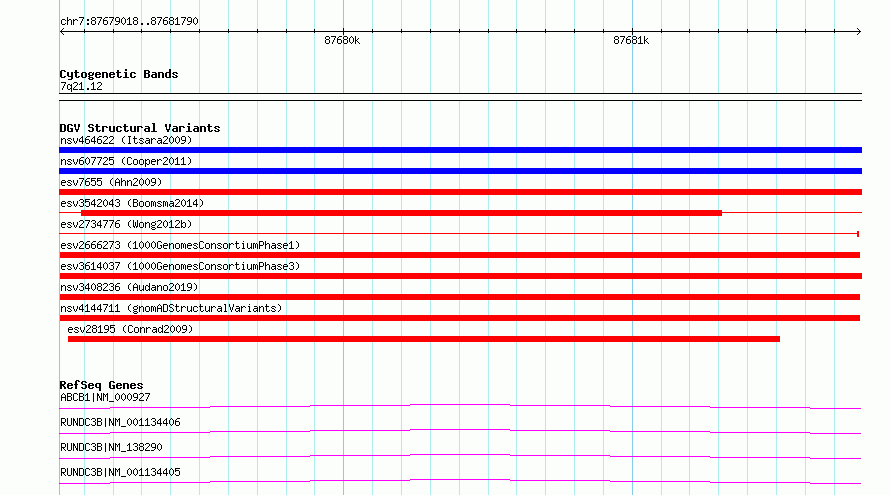Click the esv7655 (Ahn2009) red variant bar
This screenshot has height=495, width=890.
click(460, 192)
